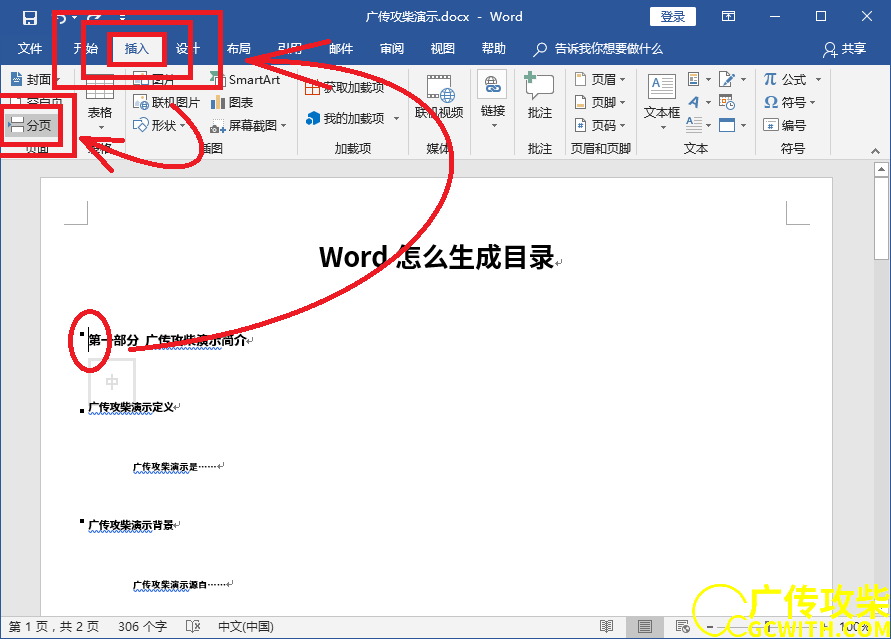Switch to Web Layout view
The image size is (891, 639).
click(x=682, y=627)
